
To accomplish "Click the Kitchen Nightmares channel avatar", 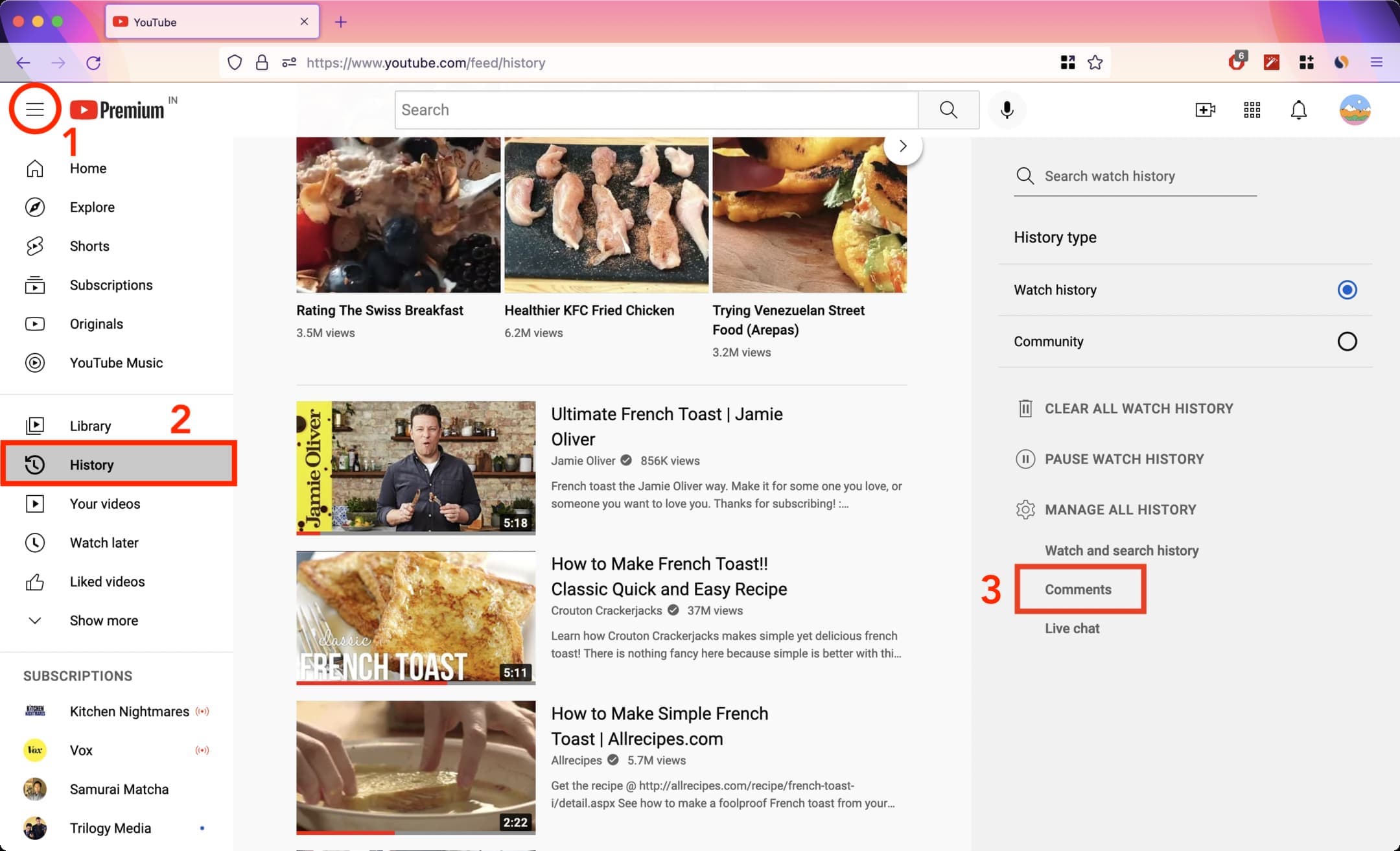I will click(x=35, y=711).
